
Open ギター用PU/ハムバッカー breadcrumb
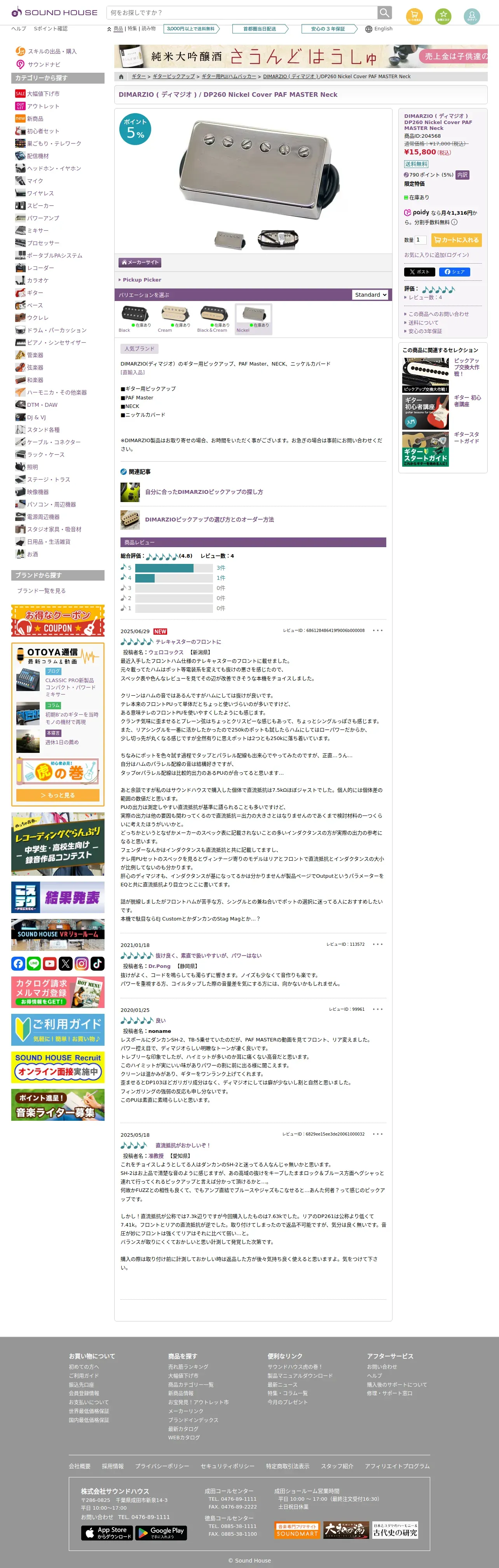click(229, 77)
